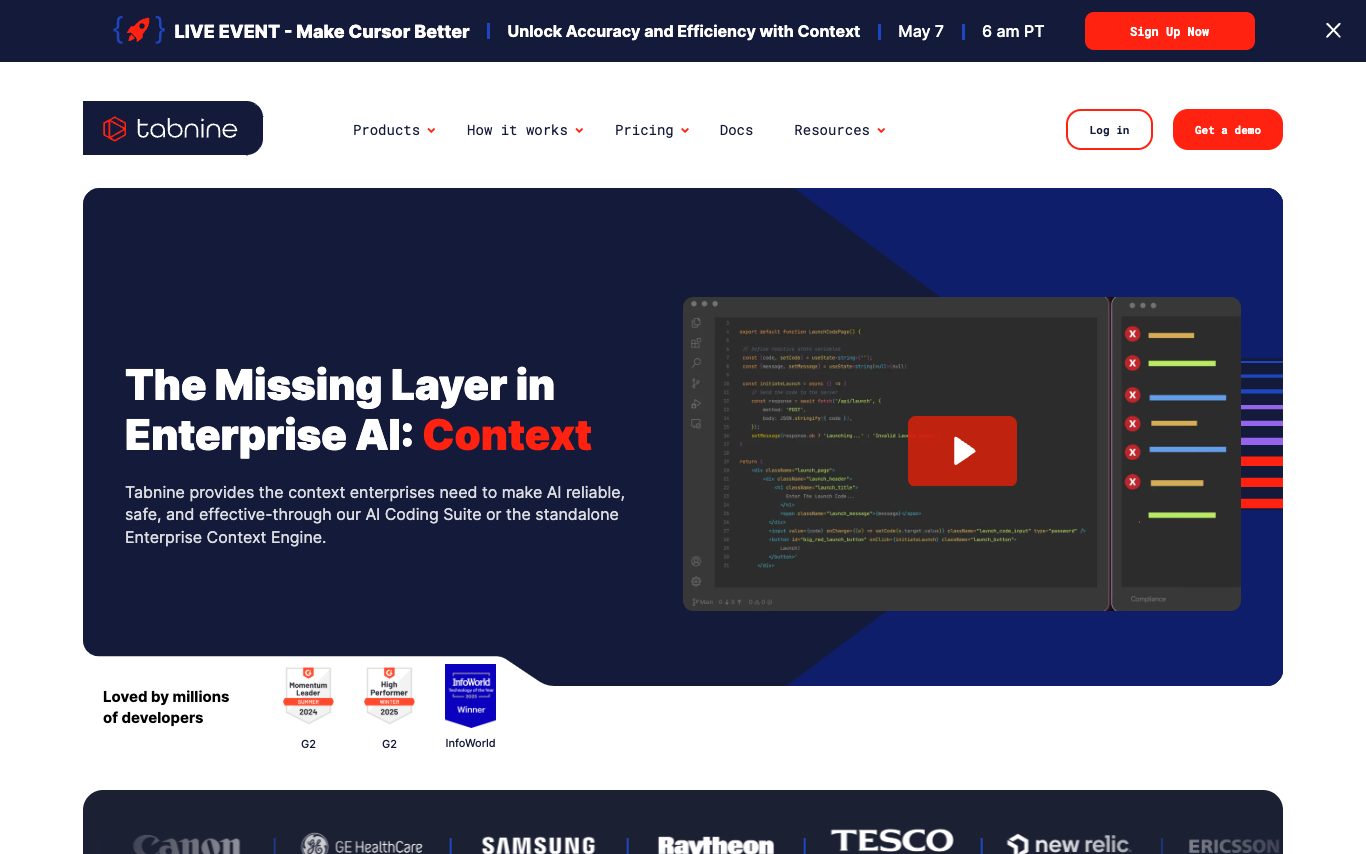
Task: Click the G2 Momentum Leader 2024 badge
Action: coord(308,696)
